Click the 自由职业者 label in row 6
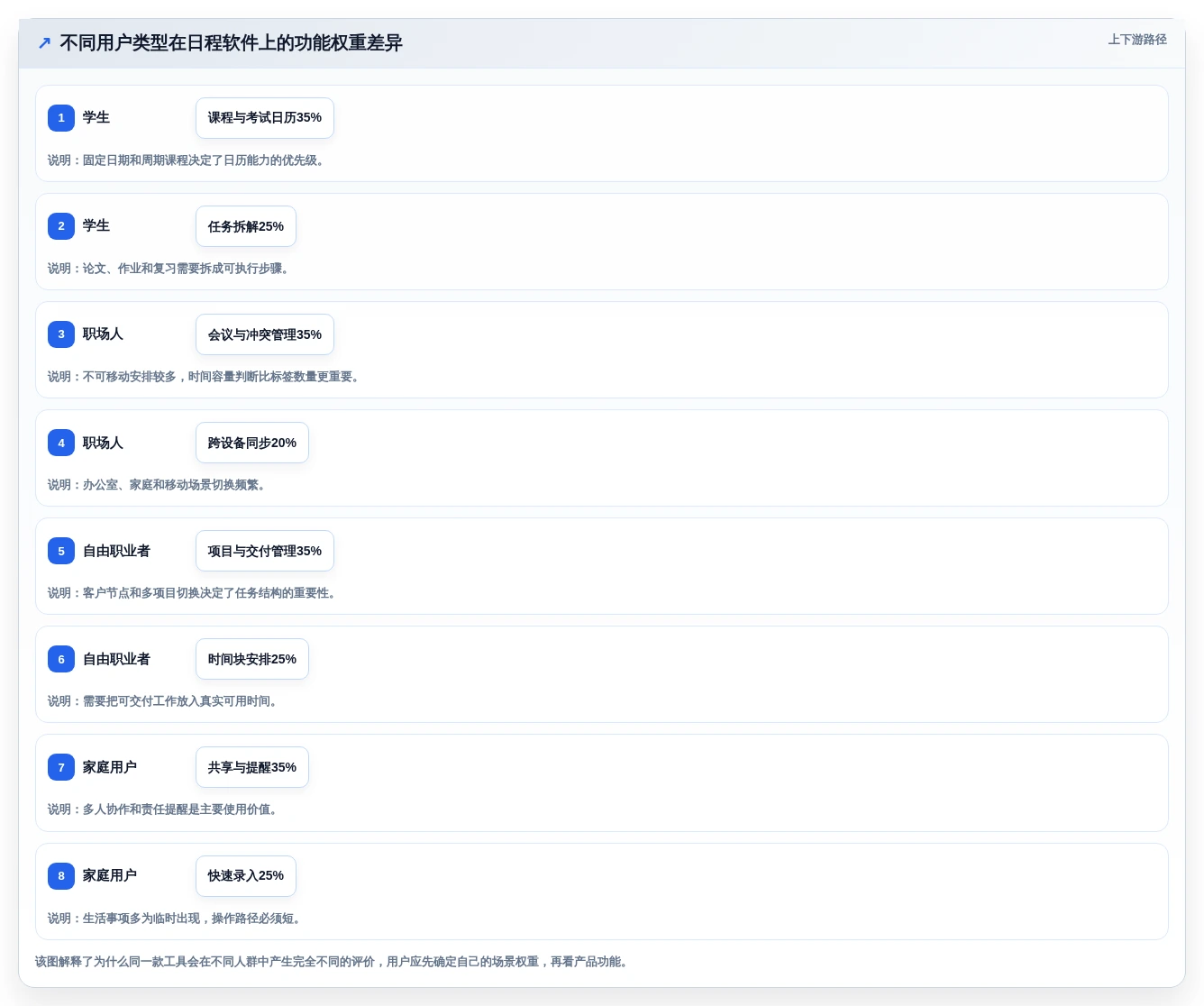The image size is (1204, 1006). pyautogui.click(x=116, y=659)
